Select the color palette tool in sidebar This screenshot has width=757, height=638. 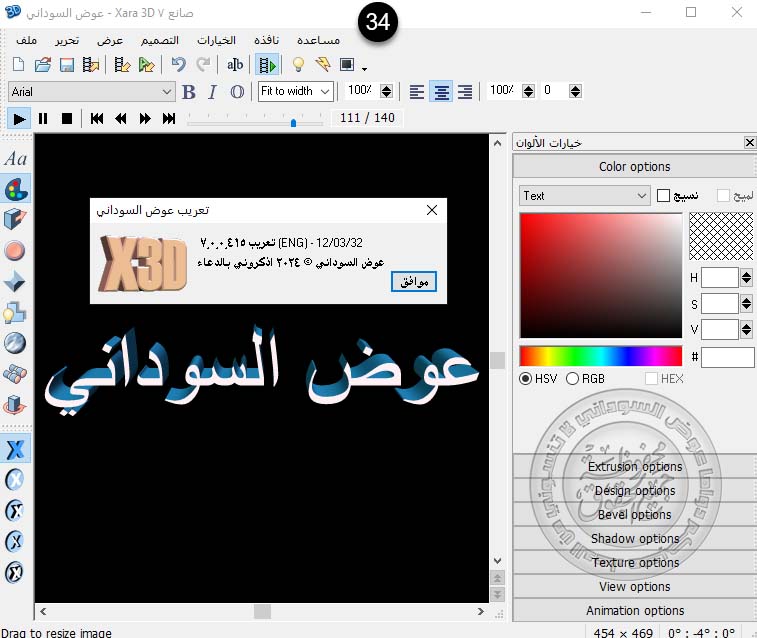[16, 188]
